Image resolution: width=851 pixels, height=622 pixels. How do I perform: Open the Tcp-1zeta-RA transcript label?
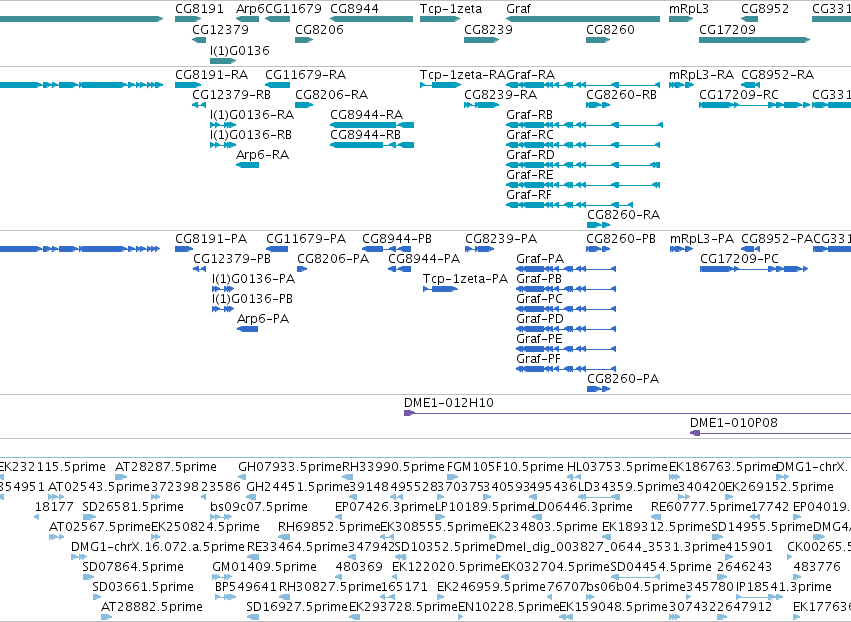462,74
